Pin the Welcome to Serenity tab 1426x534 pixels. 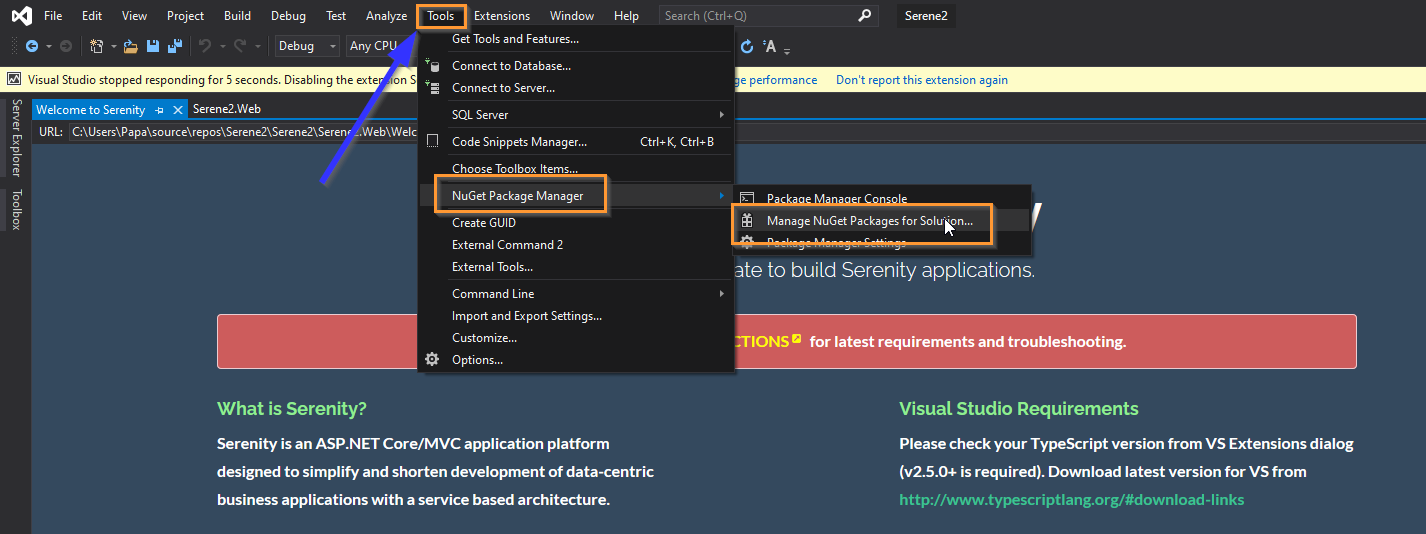tap(159, 110)
